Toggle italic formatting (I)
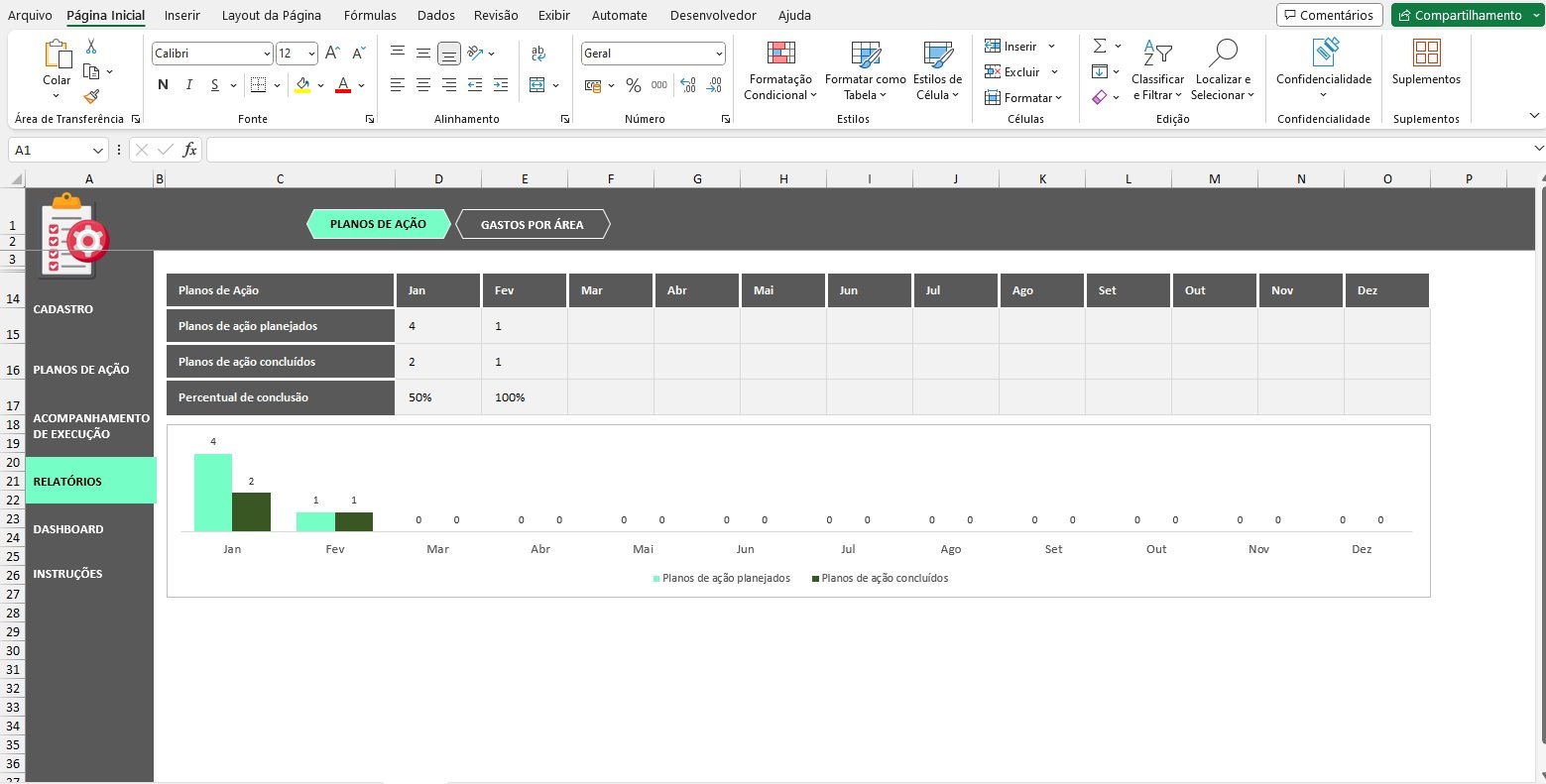The height and width of the screenshot is (784, 1546). tap(188, 85)
